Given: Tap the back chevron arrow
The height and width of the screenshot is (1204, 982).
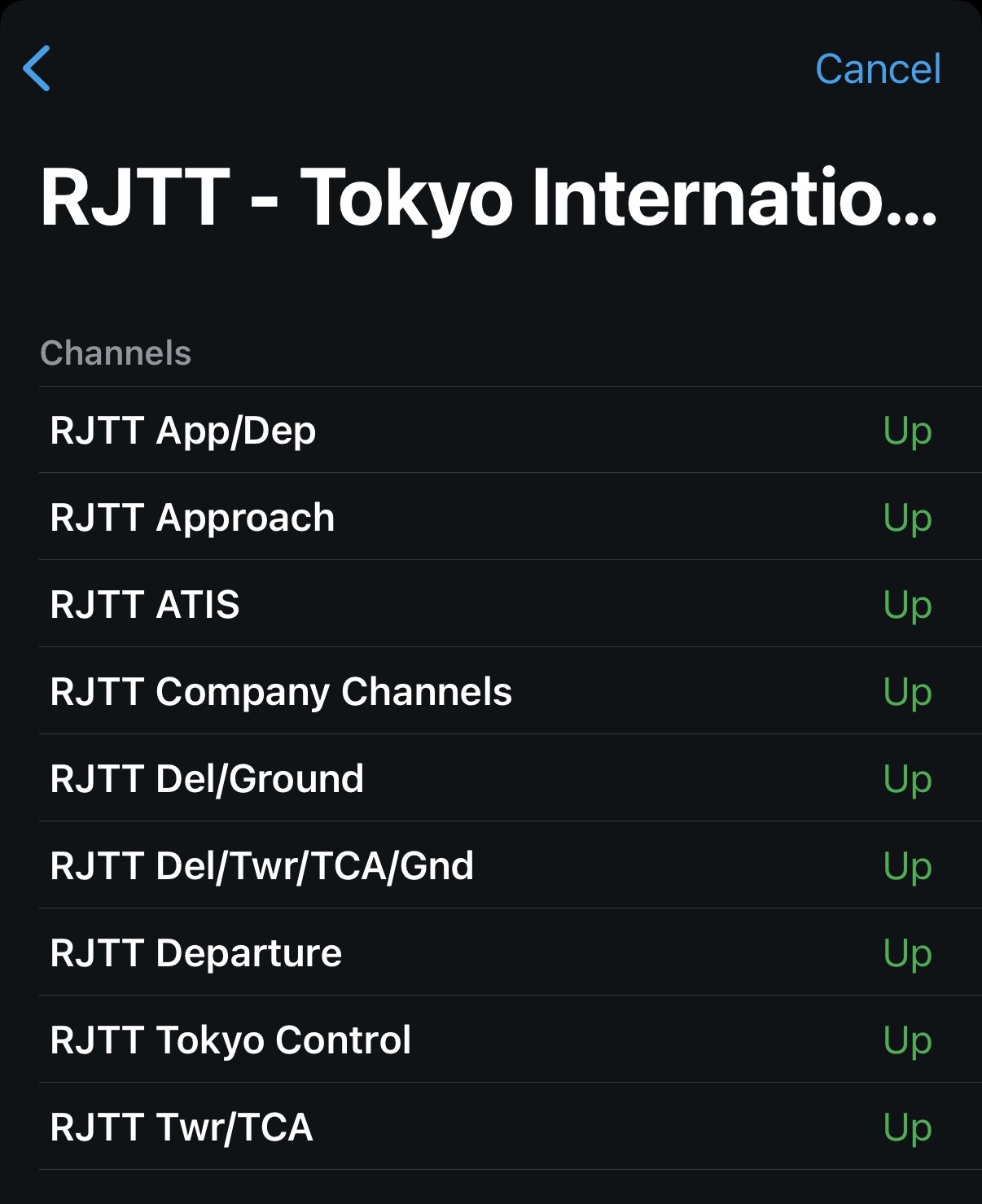Looking at the screenshot, I should tap(37, 68).
